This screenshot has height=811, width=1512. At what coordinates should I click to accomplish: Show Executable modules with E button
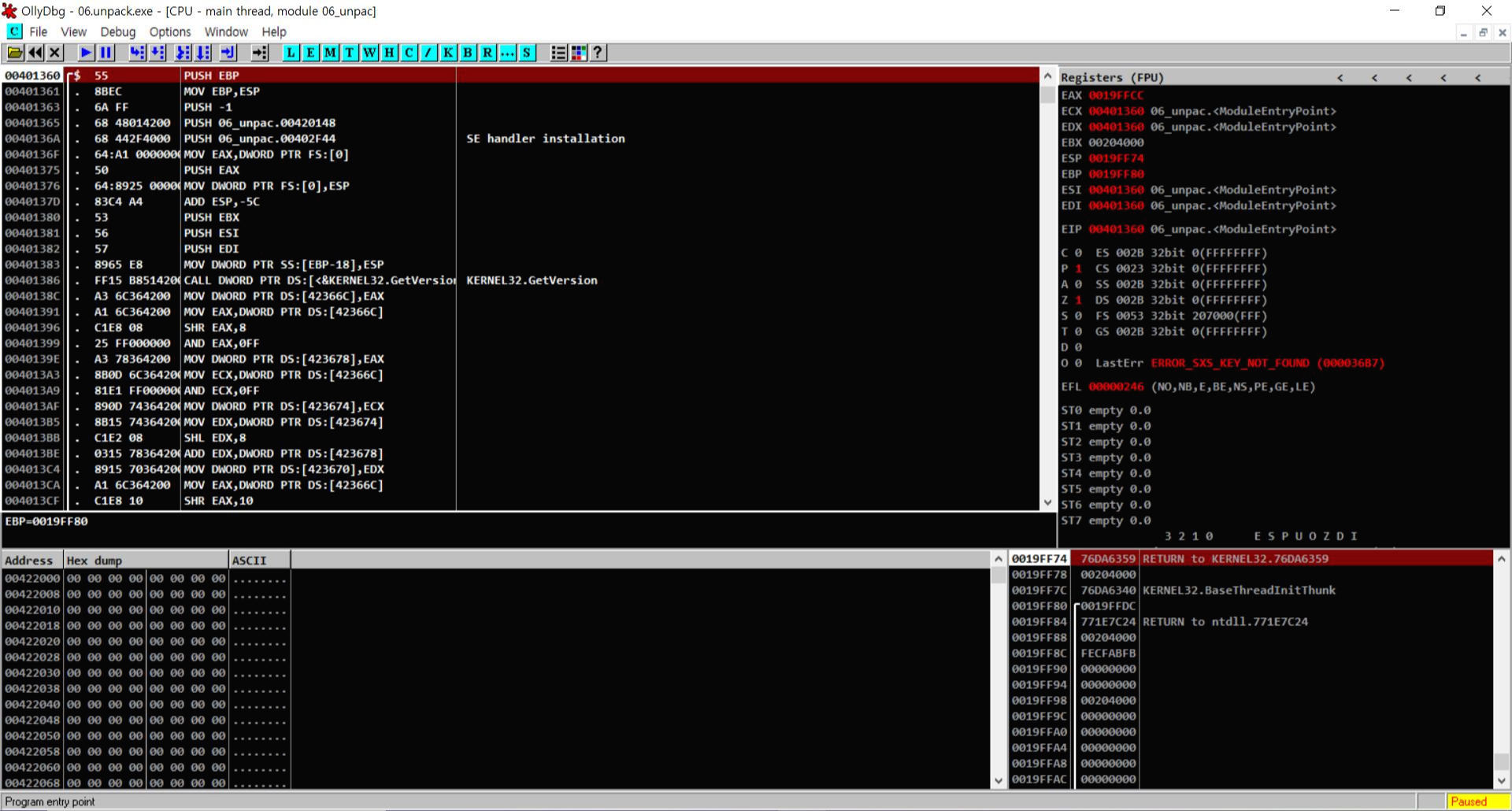tap(310, 53)
